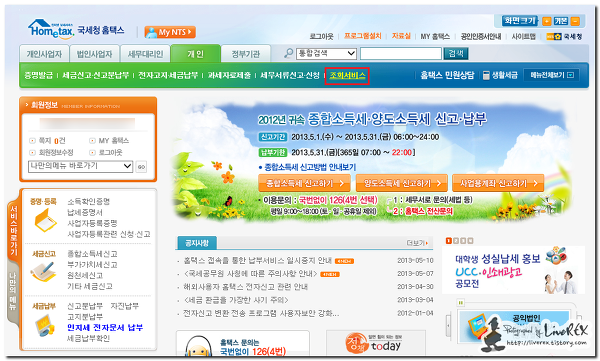Screen dimensions: 600x361
Task: Click the GO button beside 나만의메뉴
Action: point(141,167)
